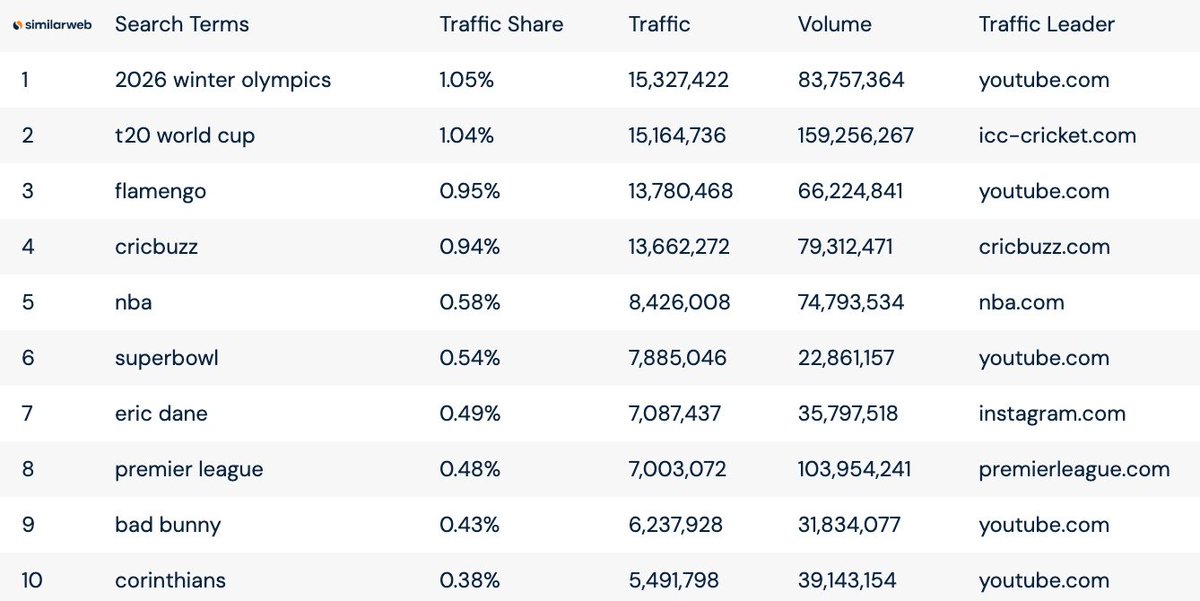Click traffic share value 0.58%
The image size is (1200, 601).
(x=470, y=302)
